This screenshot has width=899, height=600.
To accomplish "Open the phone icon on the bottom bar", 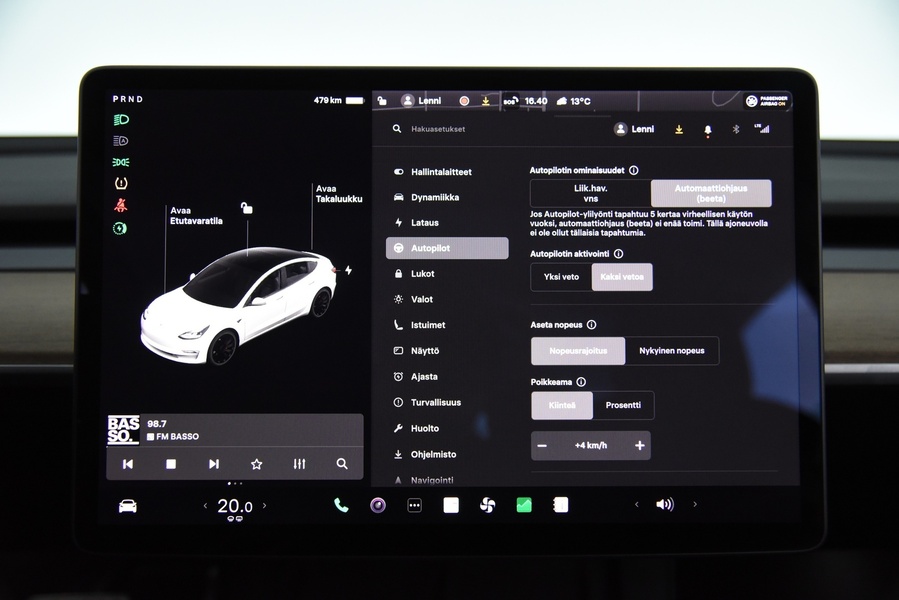I will tap(340, 505).
